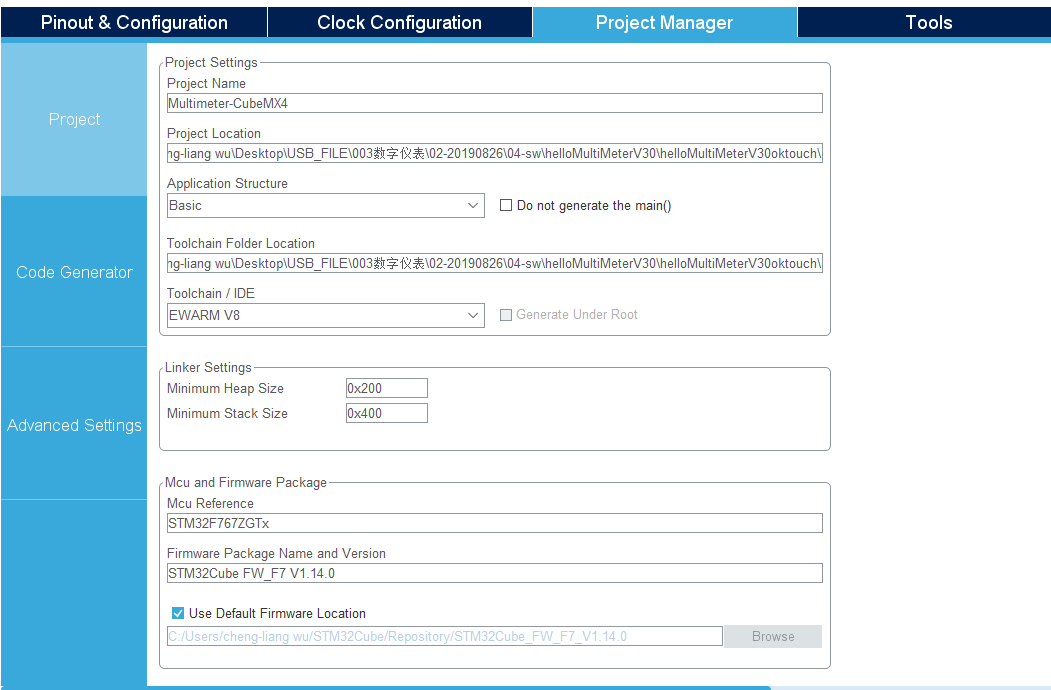This screenshot has width=1051, height=690.
Task: Click the Project Settings group title
Action: (x=211, y=62)
